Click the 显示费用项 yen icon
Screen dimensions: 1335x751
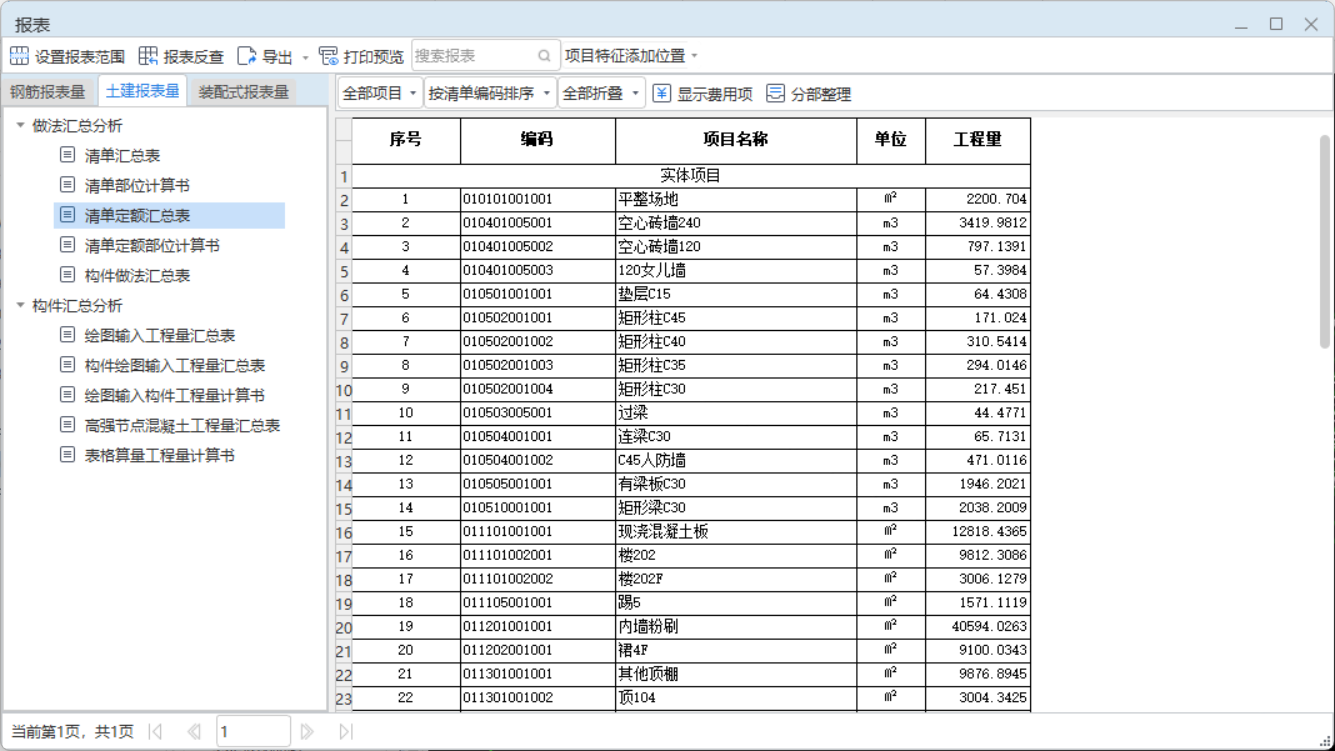coord(662,93)
